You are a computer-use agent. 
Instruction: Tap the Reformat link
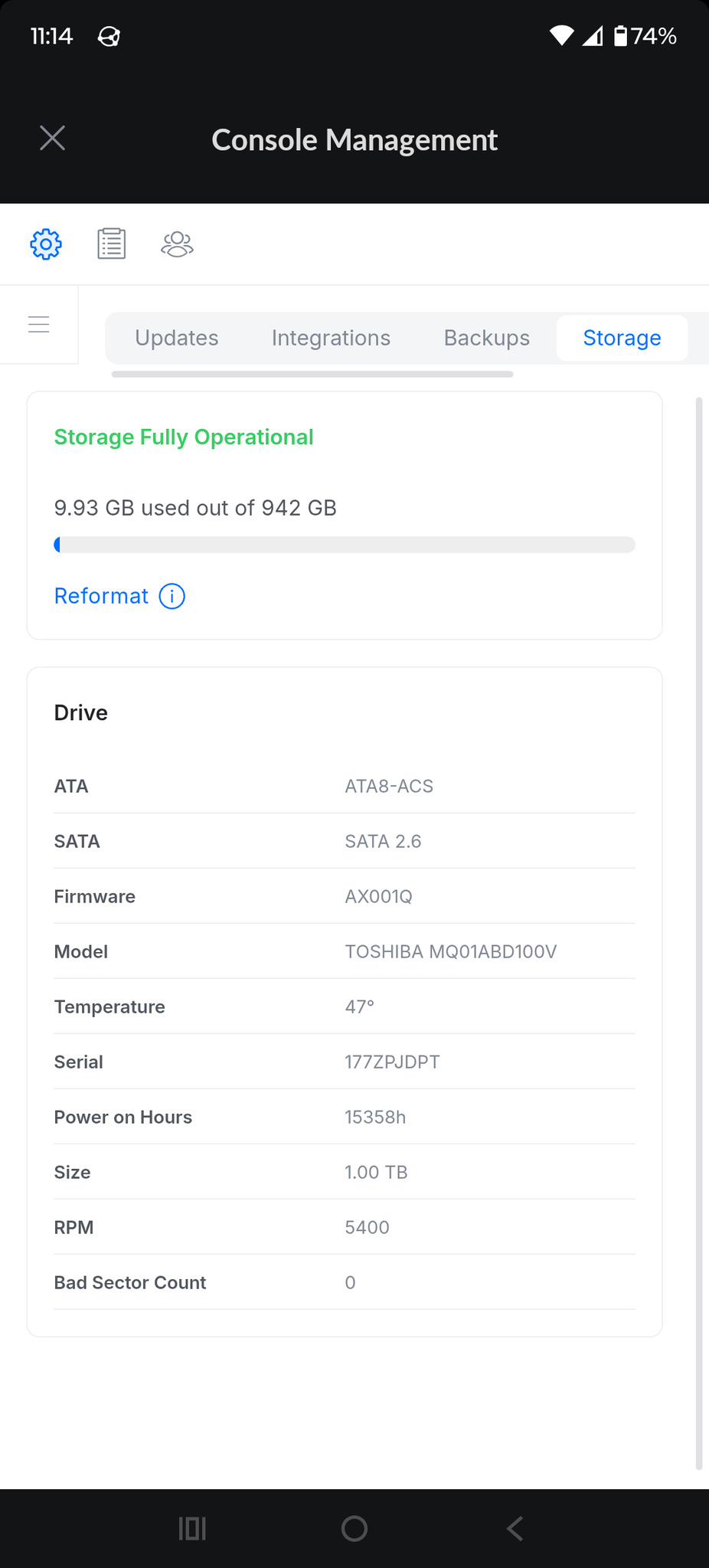pyautogui.click(x=101, y=596)
